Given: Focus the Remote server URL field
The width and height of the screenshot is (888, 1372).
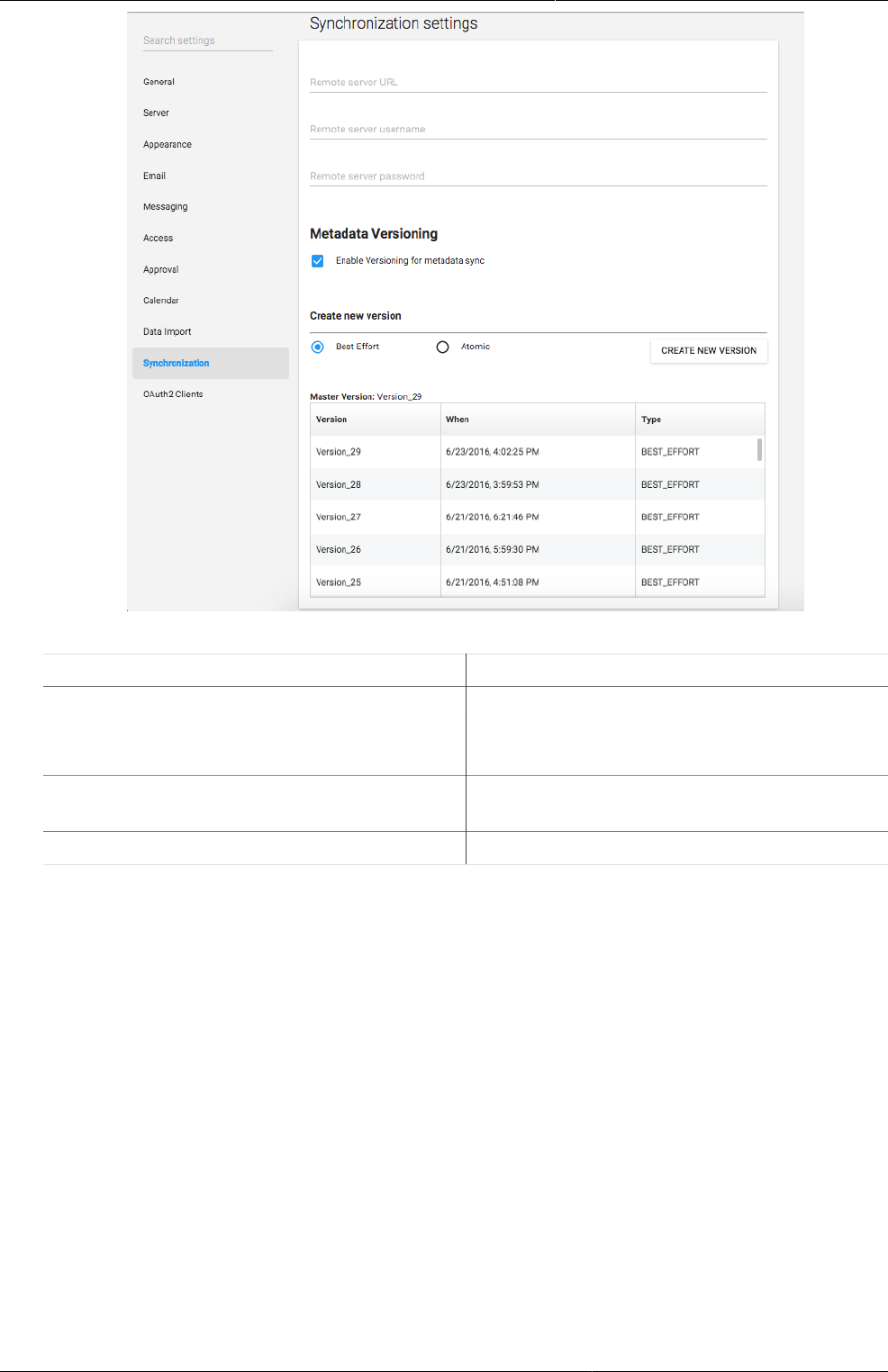Looking at the screenshot, I should click(539, 82).
